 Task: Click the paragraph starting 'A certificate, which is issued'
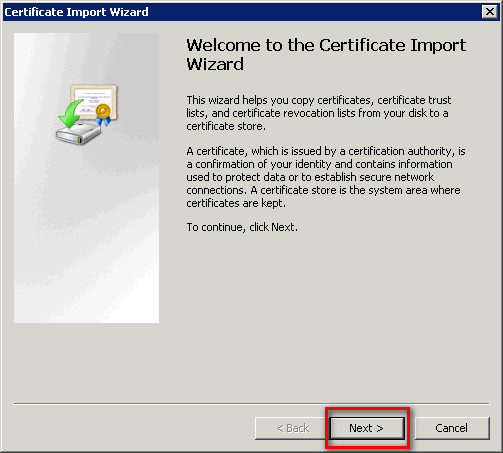(x=326, y=177)
